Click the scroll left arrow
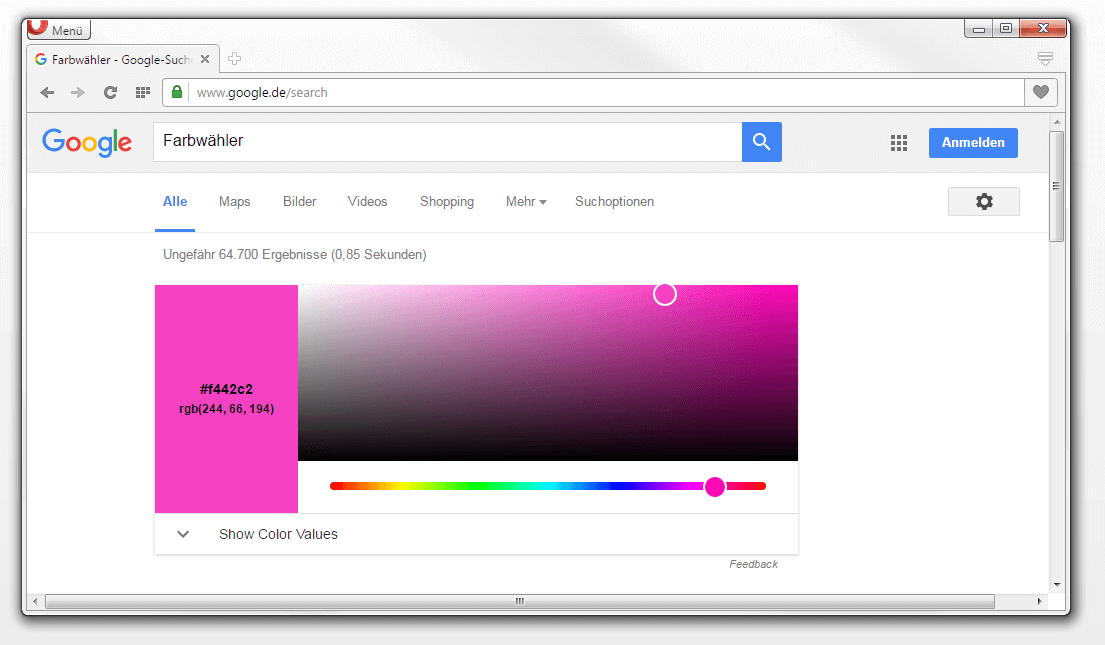This screenshot has height=645, width=1105. click(35, 601)
